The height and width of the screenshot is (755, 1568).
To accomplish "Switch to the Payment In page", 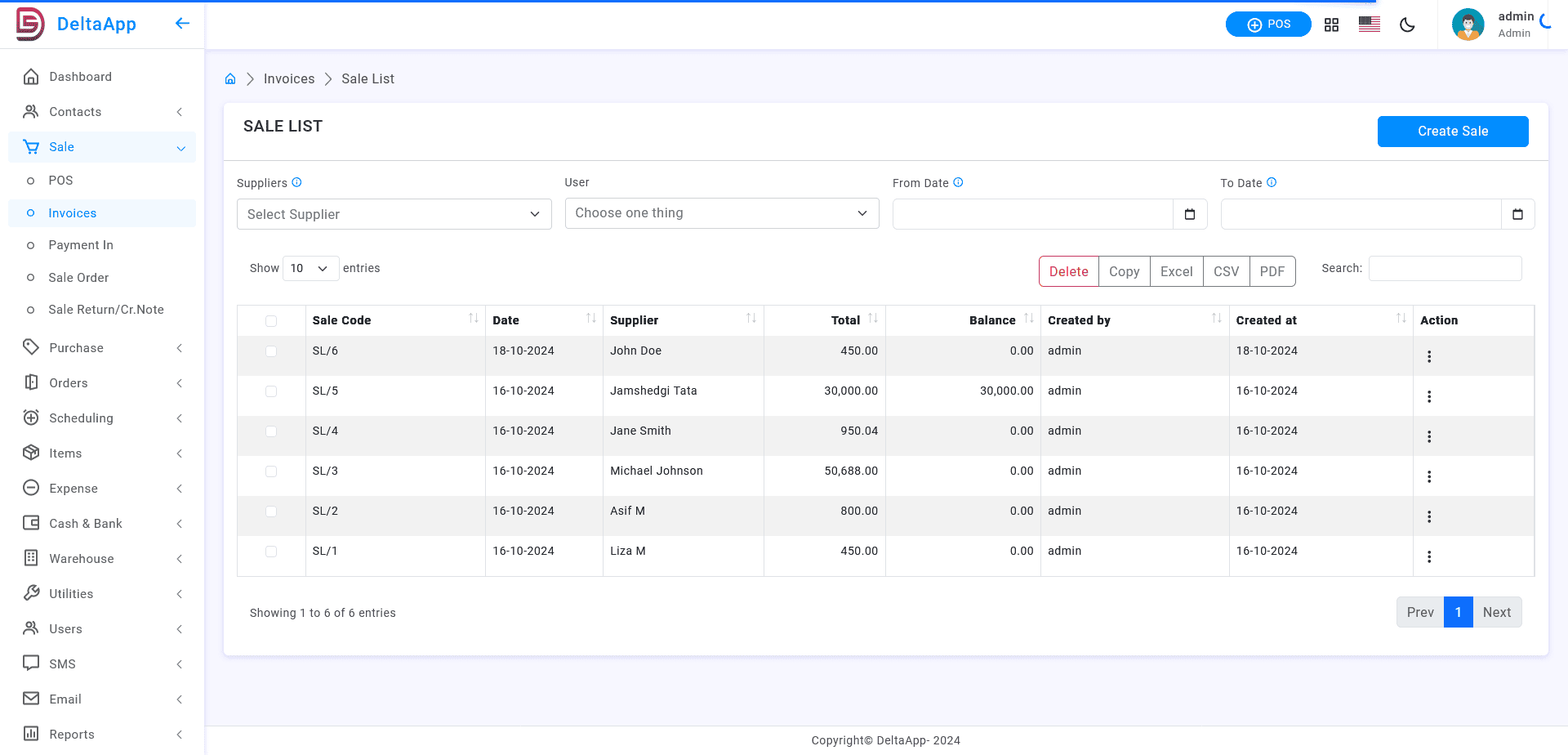I will click(81, 244).
